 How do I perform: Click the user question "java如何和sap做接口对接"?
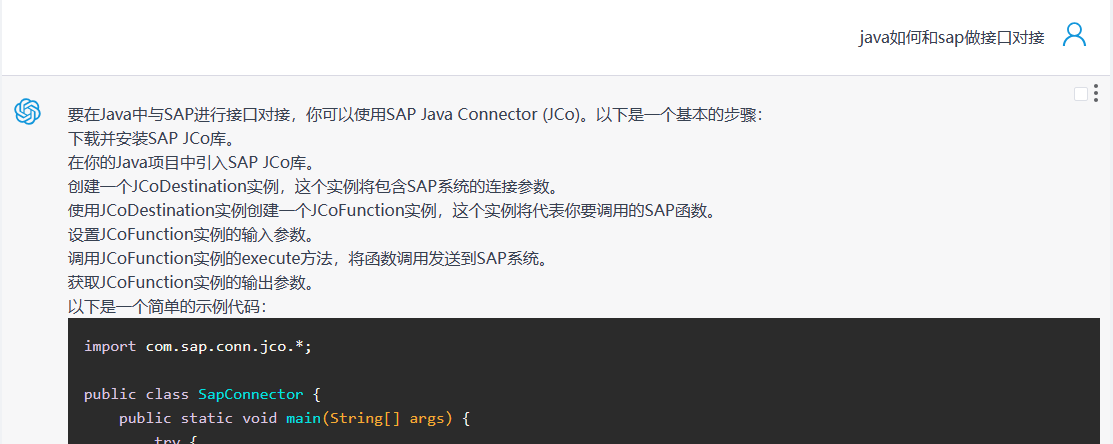tap(951, 38)
